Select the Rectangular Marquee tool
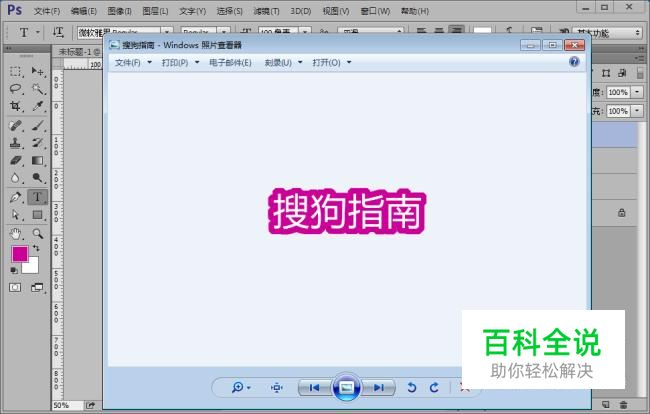 16,71
